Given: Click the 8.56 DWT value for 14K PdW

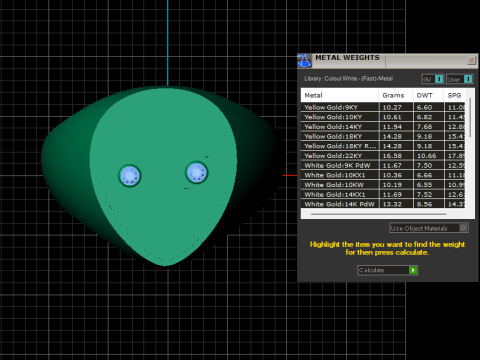Looking at the screenshot, I should point(424,204).
